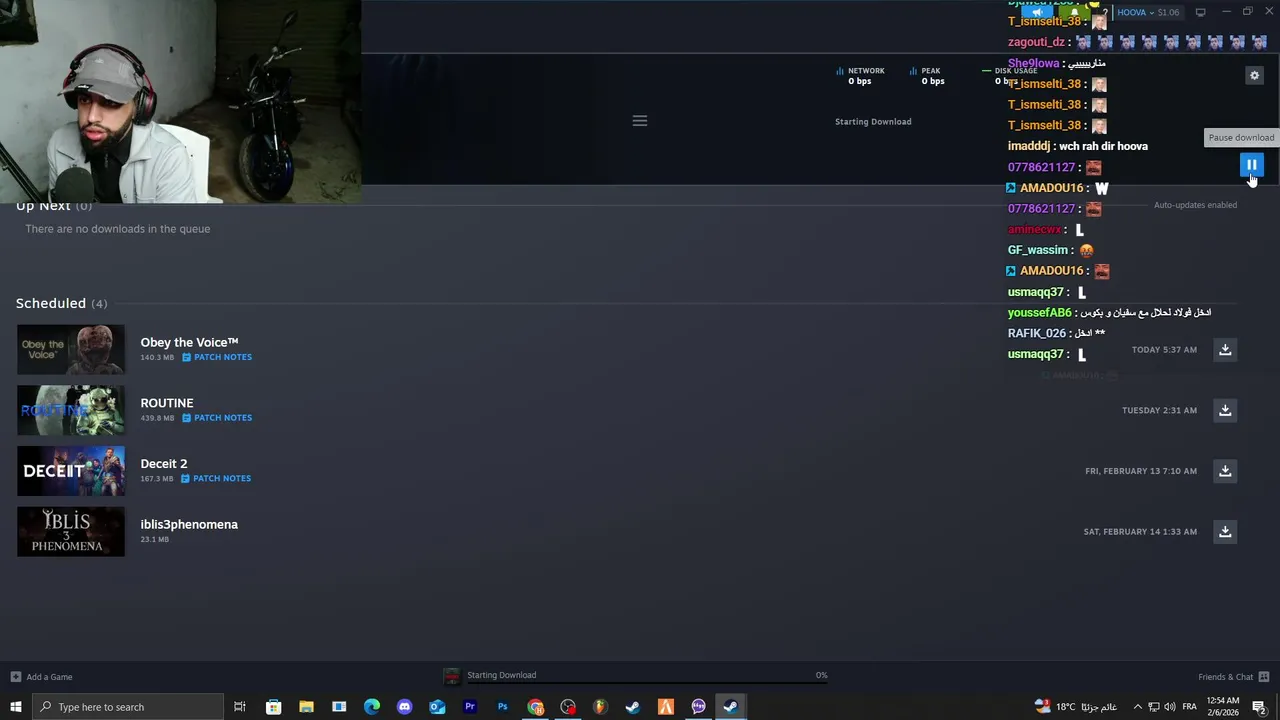The image size is (1280, 720).
Task: Click the active Steam taskbar icon
Action: click(731, 707)
